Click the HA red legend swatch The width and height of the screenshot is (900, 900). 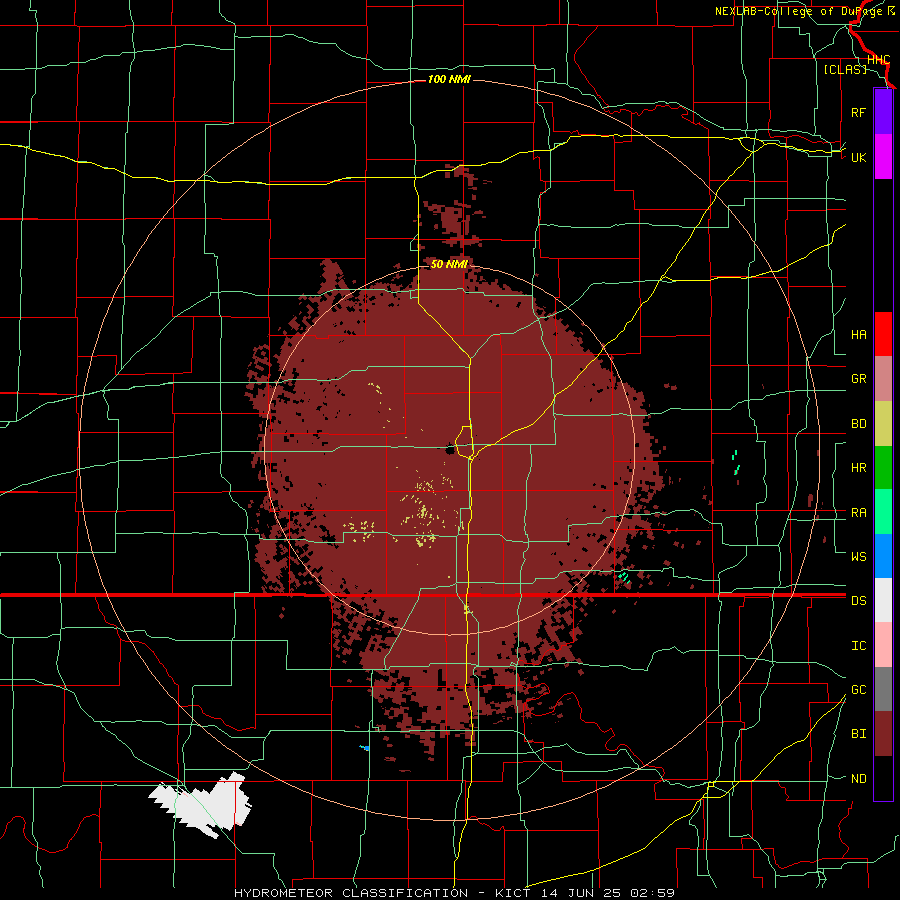pos(883,334)
